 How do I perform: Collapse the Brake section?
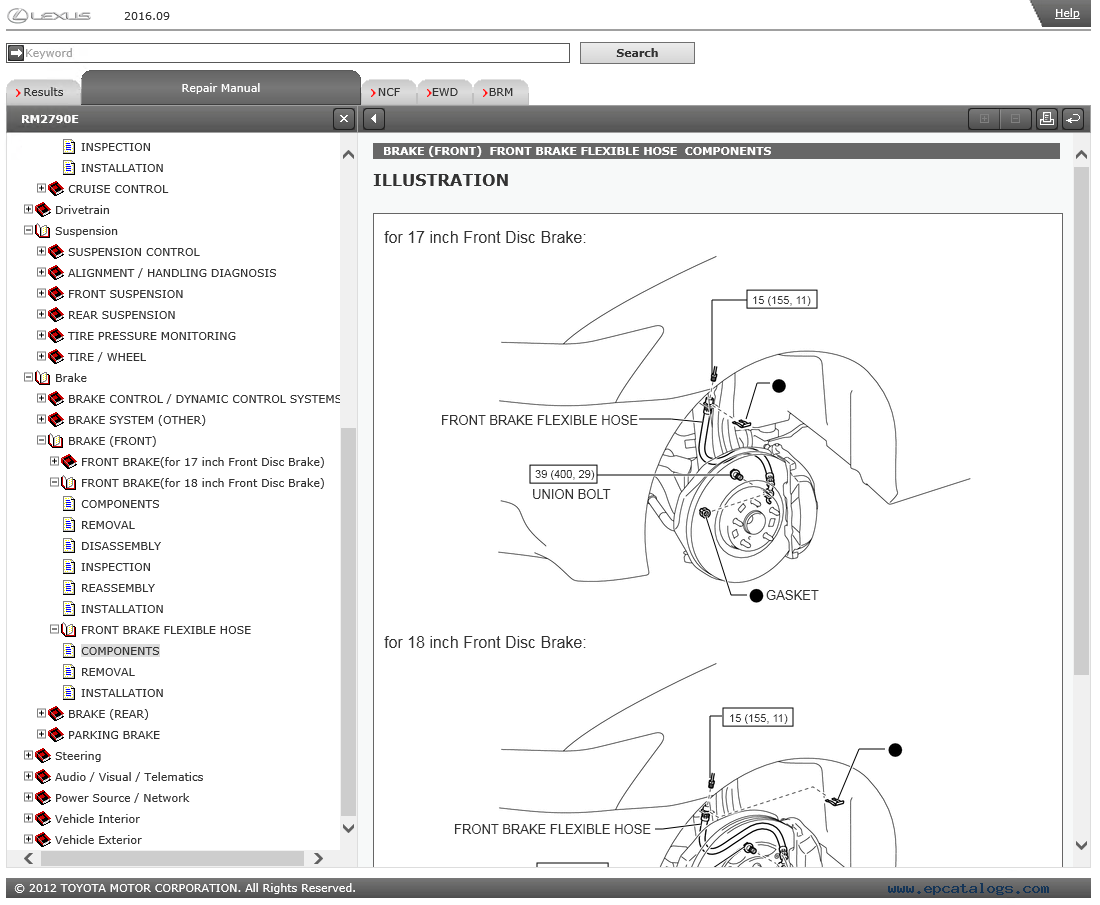(28, 377)
